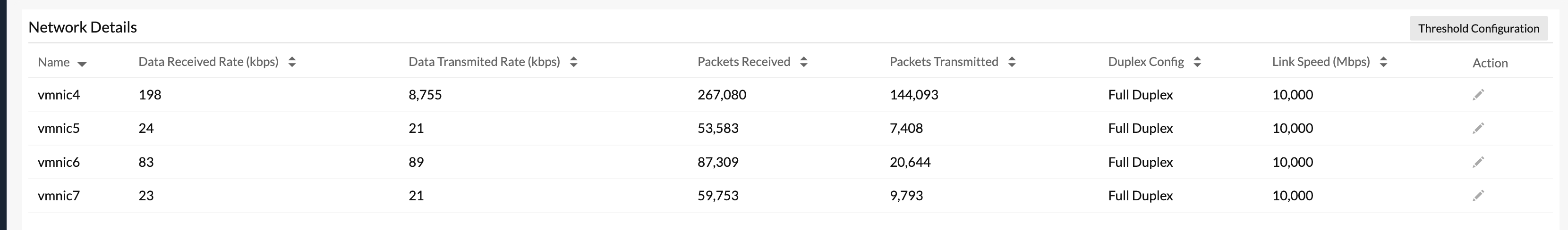
Task: Select the vmnic7 Full Duplex cell
Action: [x=1140, y=196]
